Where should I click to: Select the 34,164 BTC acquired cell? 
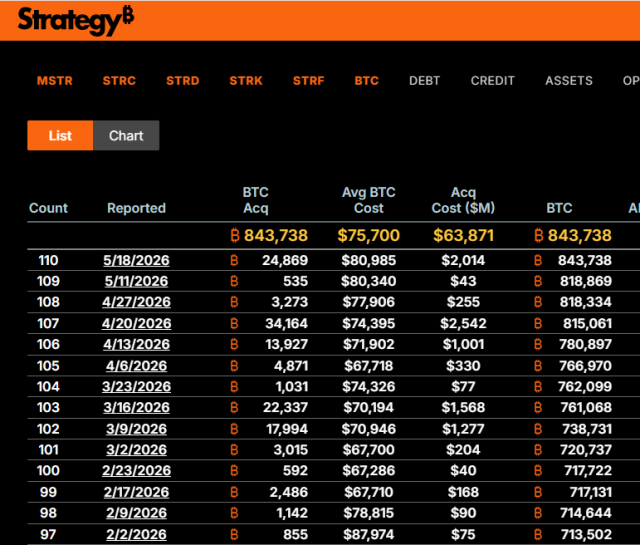tap(287, 324)
